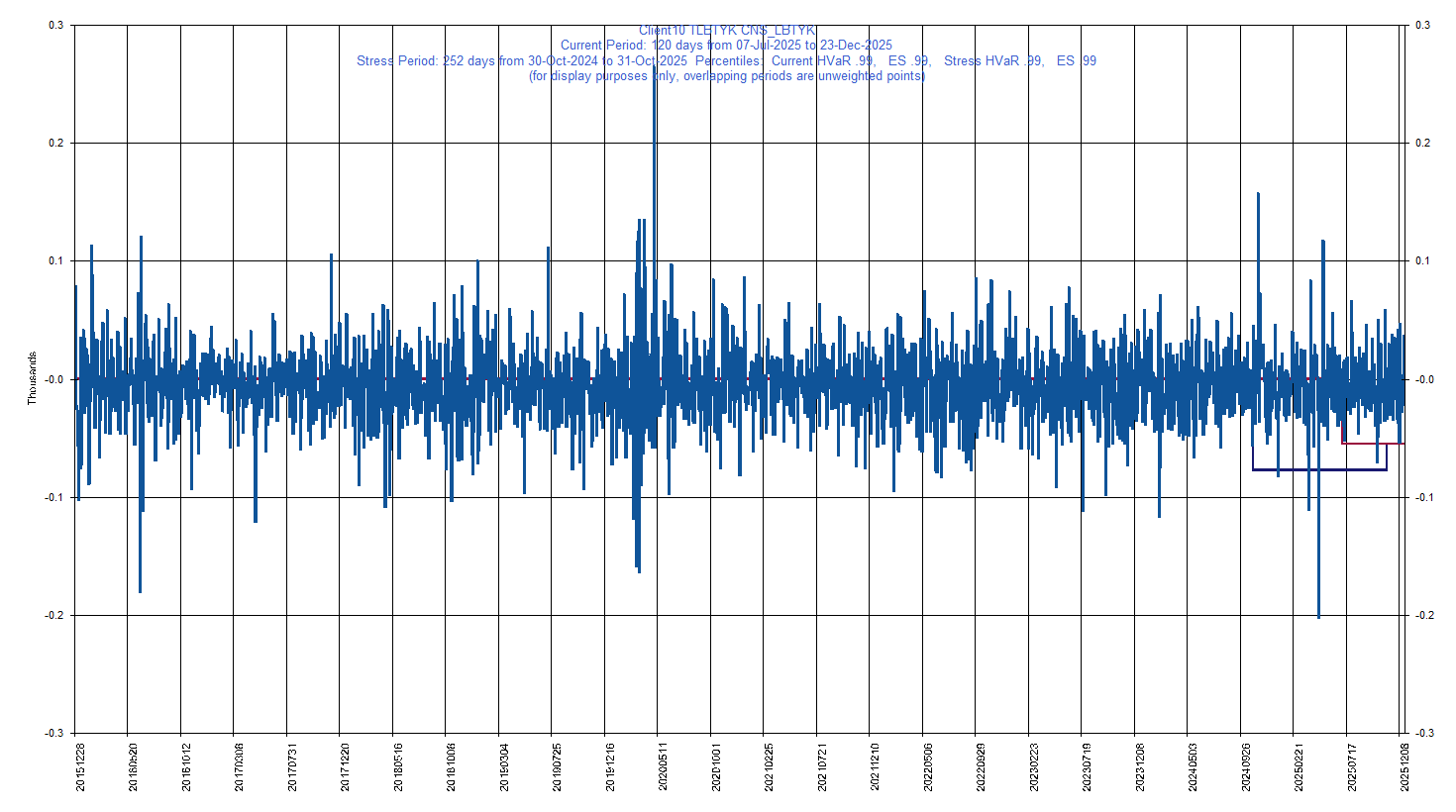The height and width of the screenshot is (812, 1456).
Task: Click the lowest 2025 spike tip near -0.2
Action: pyautogui.click(x=1318, y=617)
